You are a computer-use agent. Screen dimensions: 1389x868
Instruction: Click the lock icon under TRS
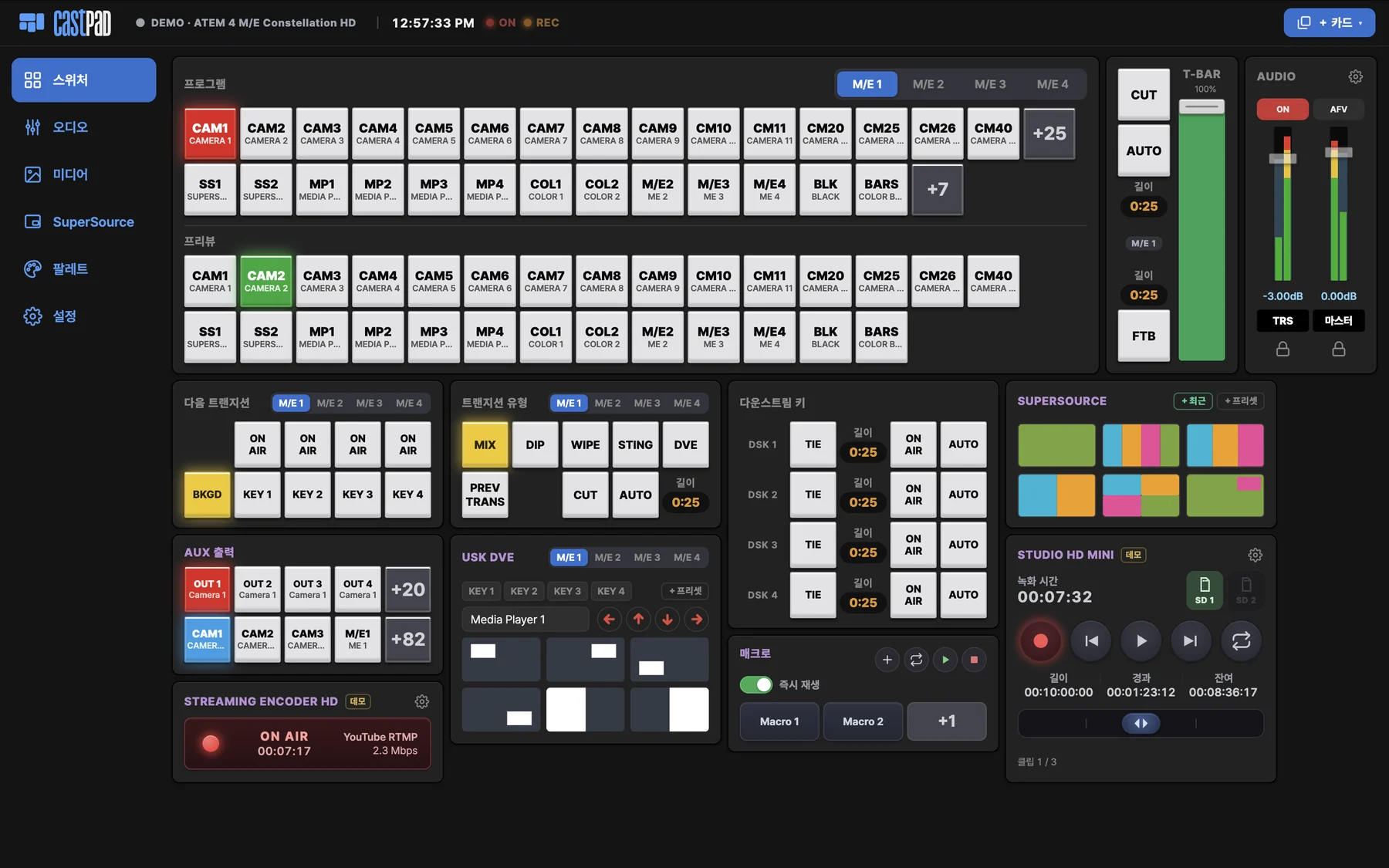coord(1283,350)
